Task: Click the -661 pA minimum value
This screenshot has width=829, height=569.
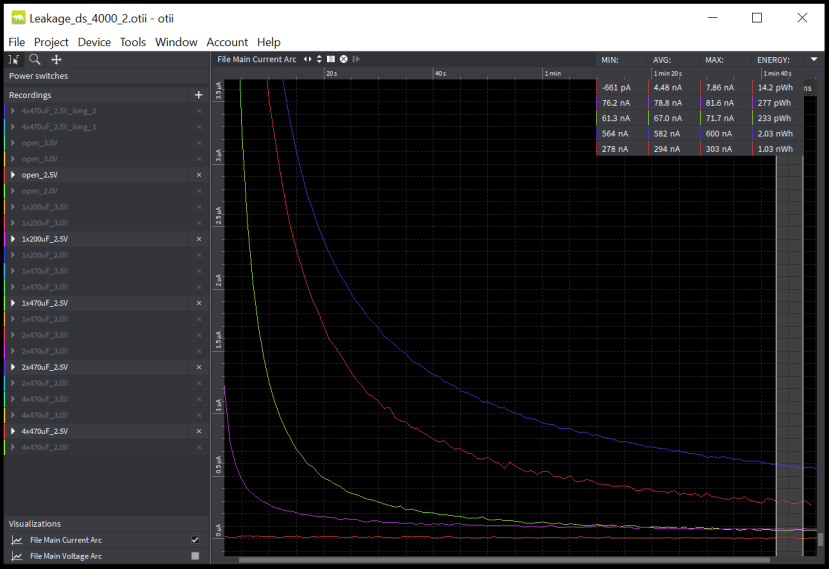Action: coord(616,88)
